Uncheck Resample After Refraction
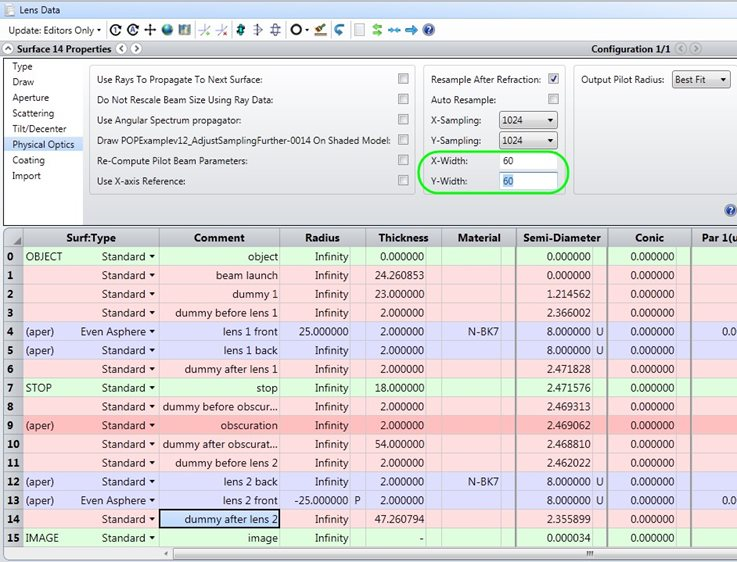The width and height of the screenshot is (737, 562). pyautogui.click(x=553, y=79)
